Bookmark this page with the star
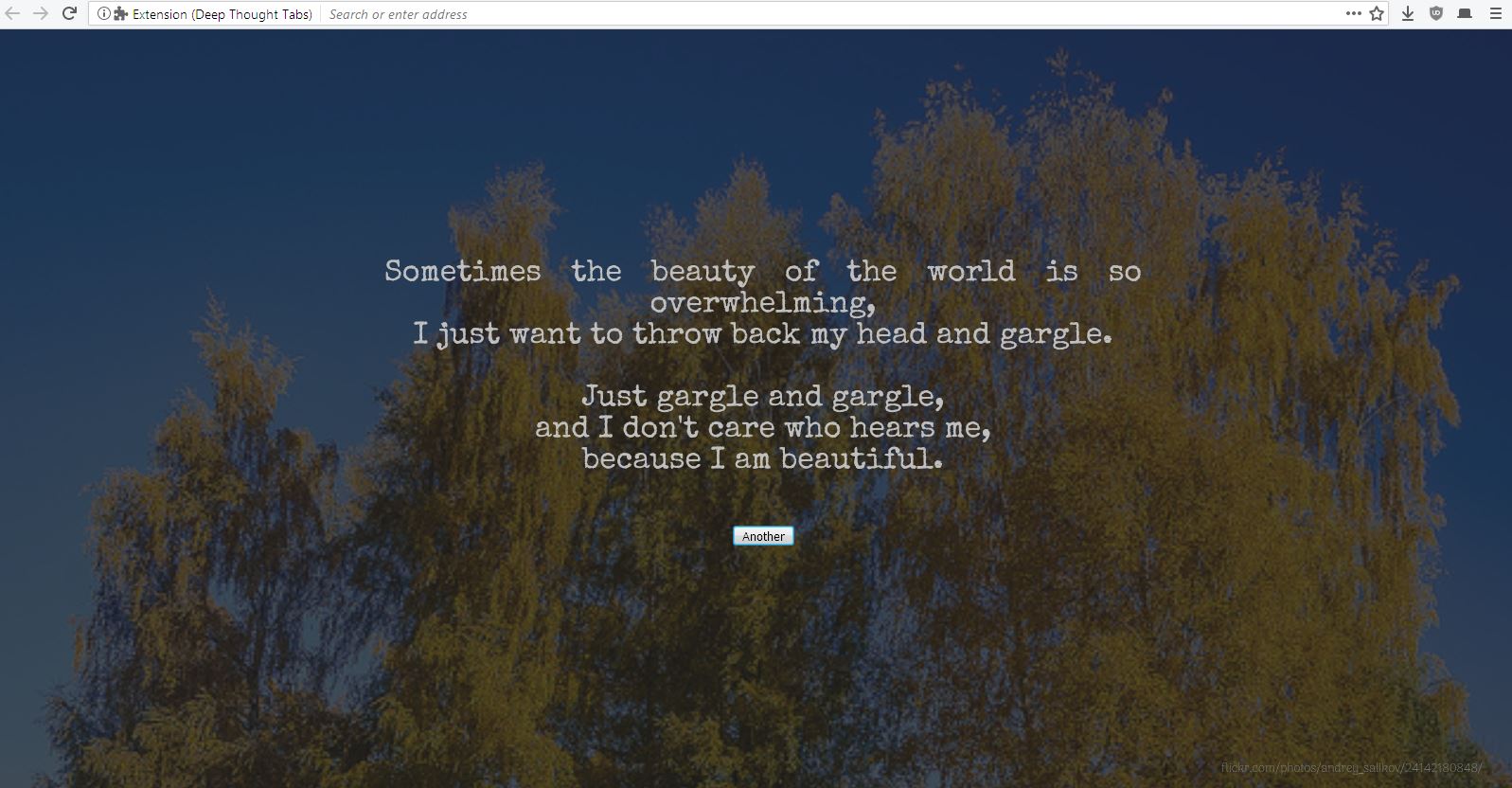 [1377, 13]
